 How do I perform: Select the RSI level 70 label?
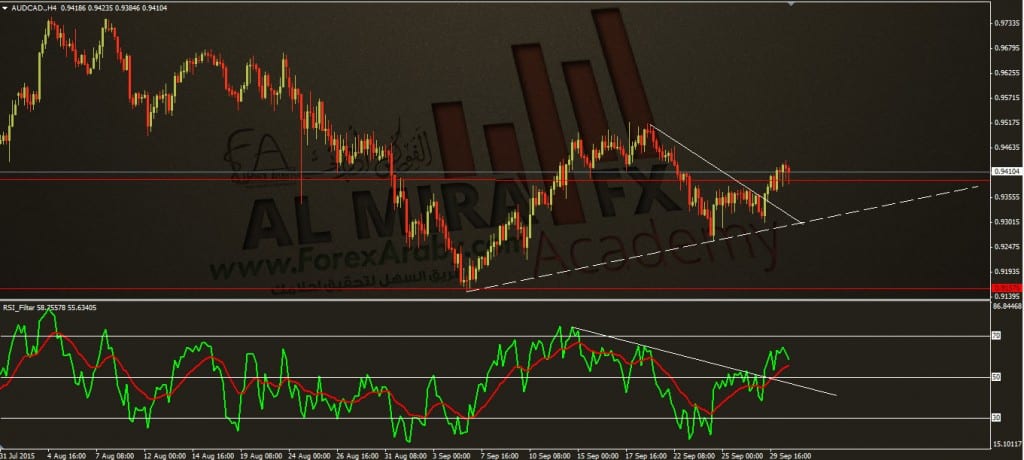point(996,336)
